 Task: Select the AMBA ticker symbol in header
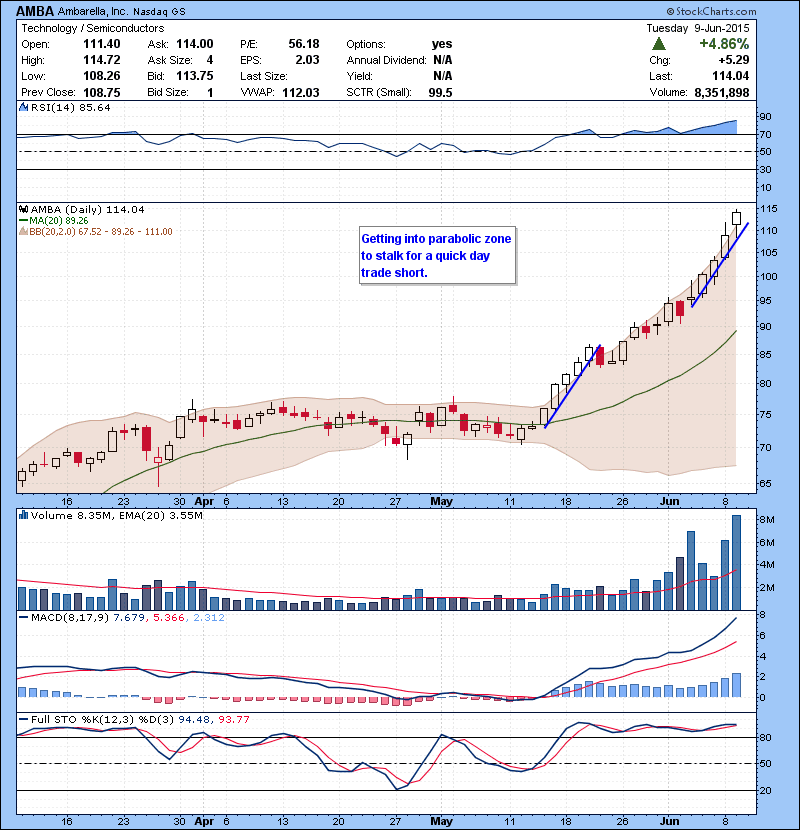35,11
